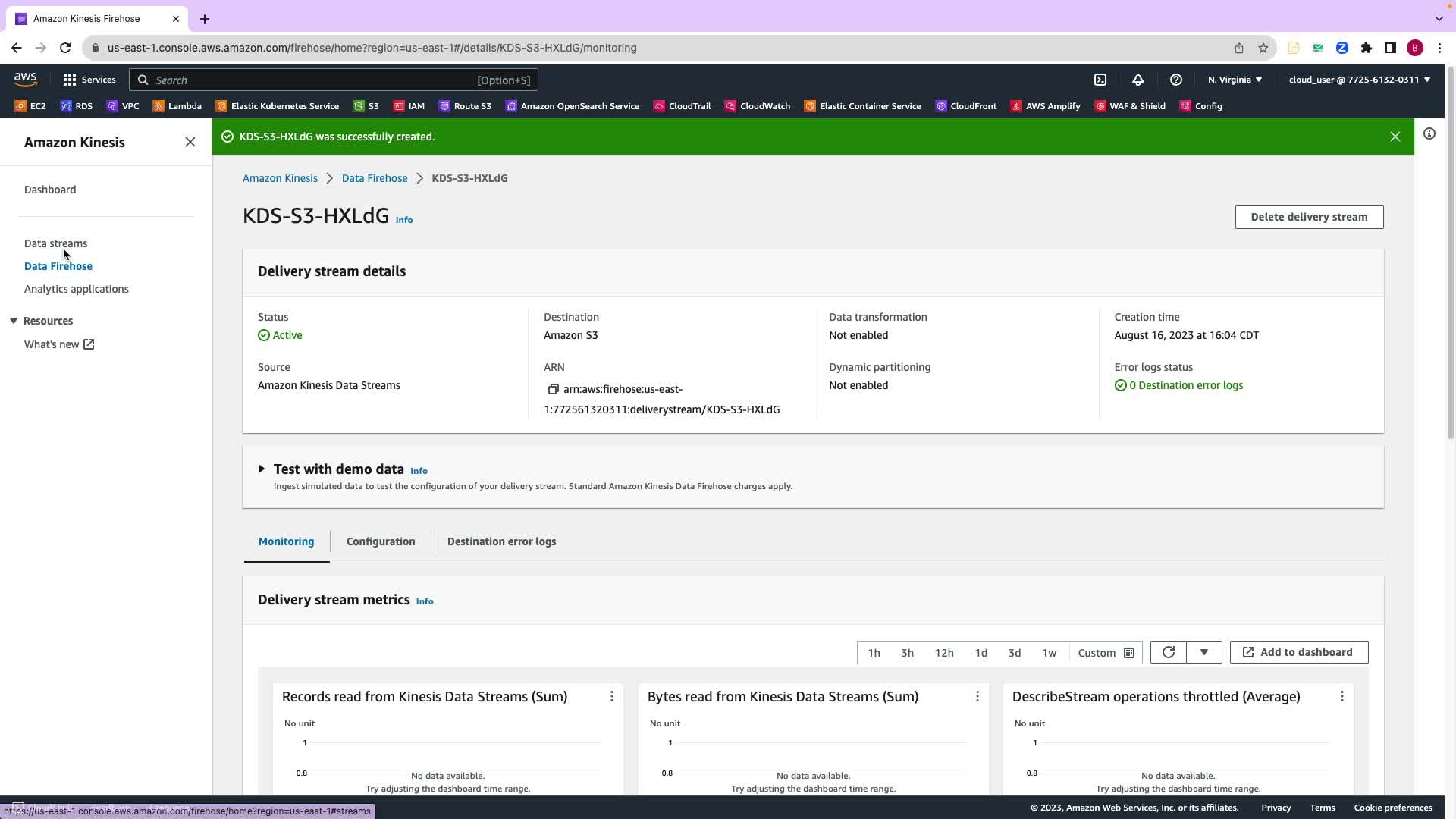Dismiss the green success banner
1456x819 pixels.
click(1395, 136)
